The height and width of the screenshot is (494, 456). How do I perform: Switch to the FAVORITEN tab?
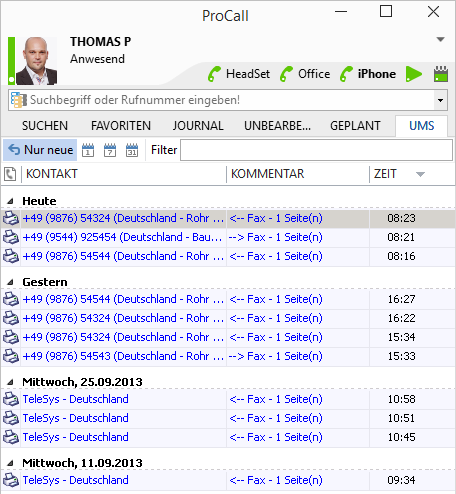click(121, 126)
